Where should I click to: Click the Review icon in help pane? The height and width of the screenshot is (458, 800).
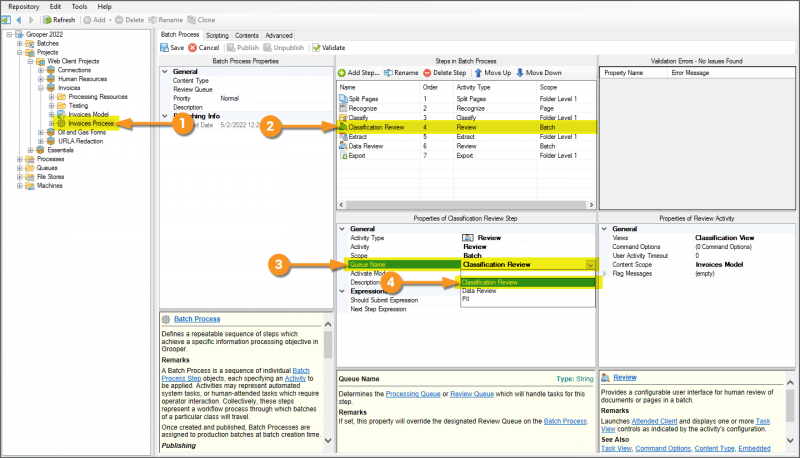click(x=606, y=377)
